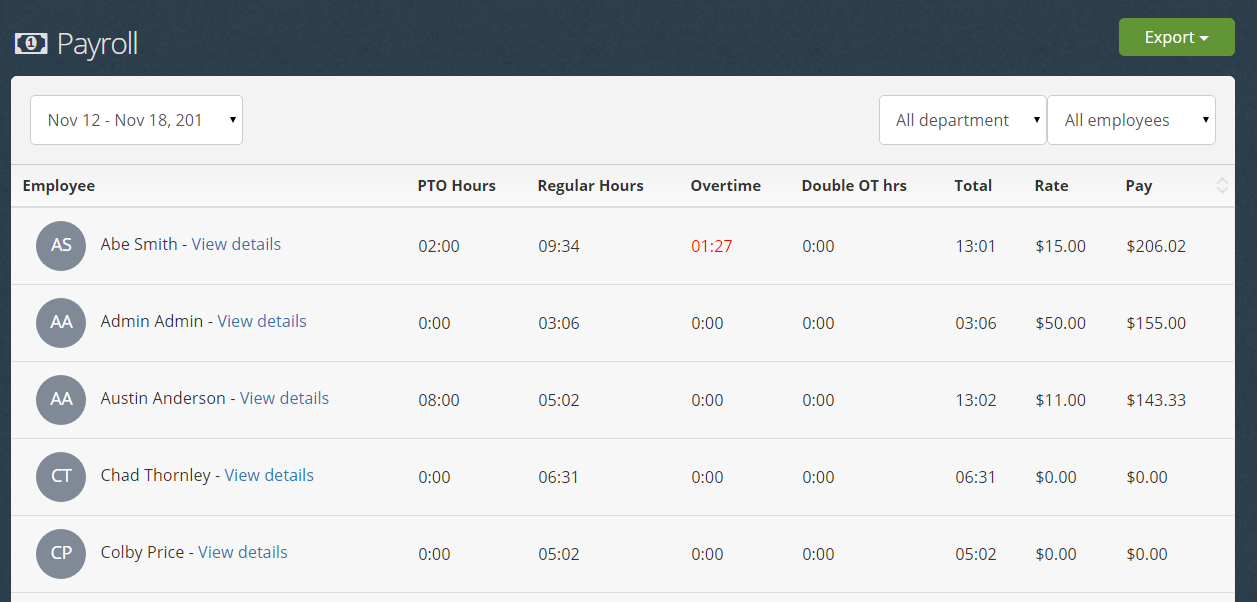The height and width of the screenshot is (602, 1257).
Task: Click Austin Anderson's total 13:02
Action: click(976, 400)
